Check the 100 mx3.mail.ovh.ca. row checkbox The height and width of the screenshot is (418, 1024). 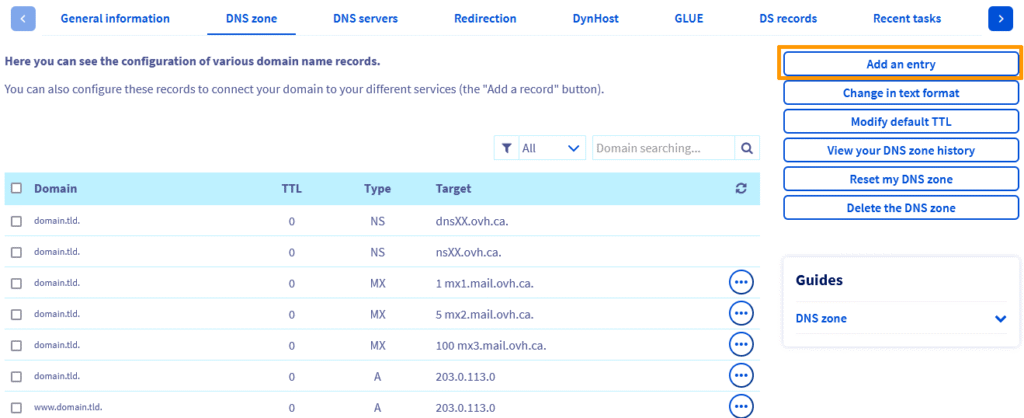coord(16,346)
